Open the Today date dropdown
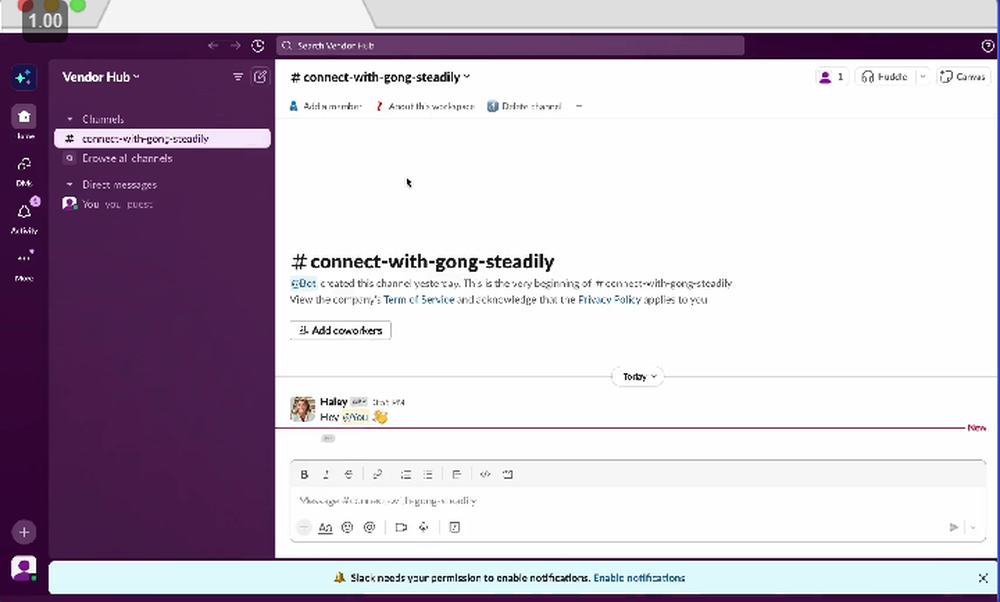The image size is (1000, 602). click(638, 377)
